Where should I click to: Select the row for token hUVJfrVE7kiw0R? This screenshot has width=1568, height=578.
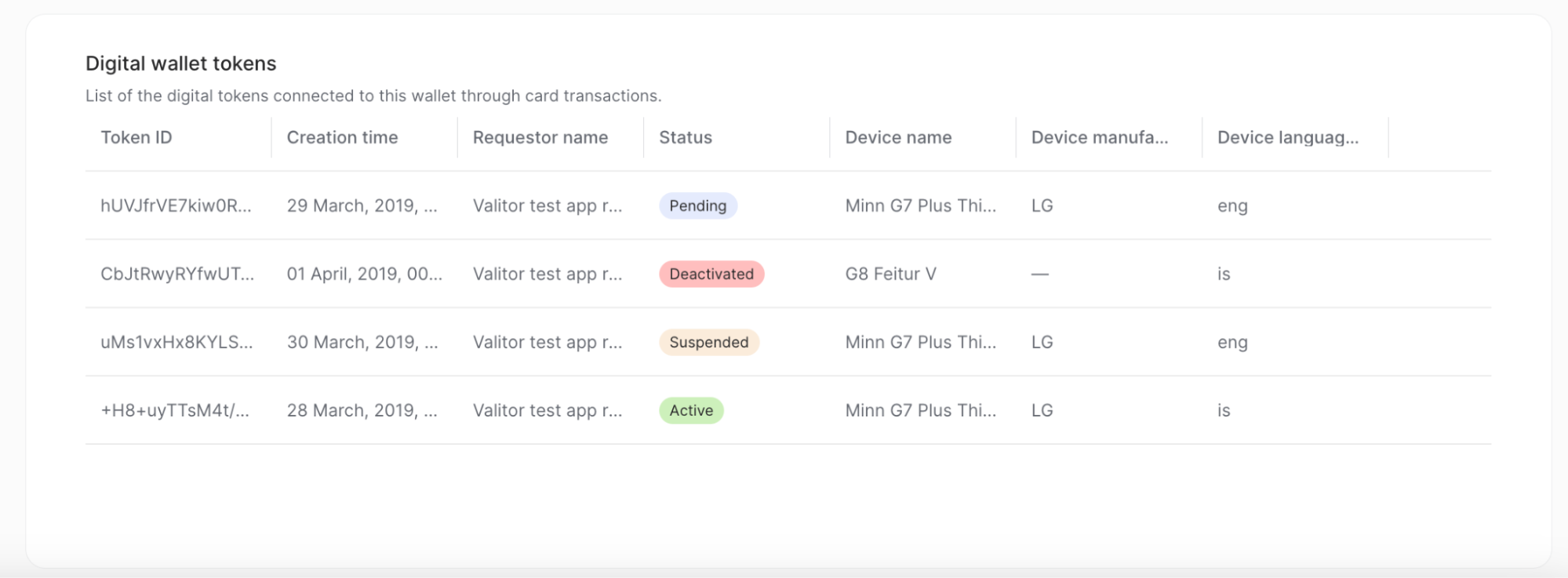click(176, 205)
